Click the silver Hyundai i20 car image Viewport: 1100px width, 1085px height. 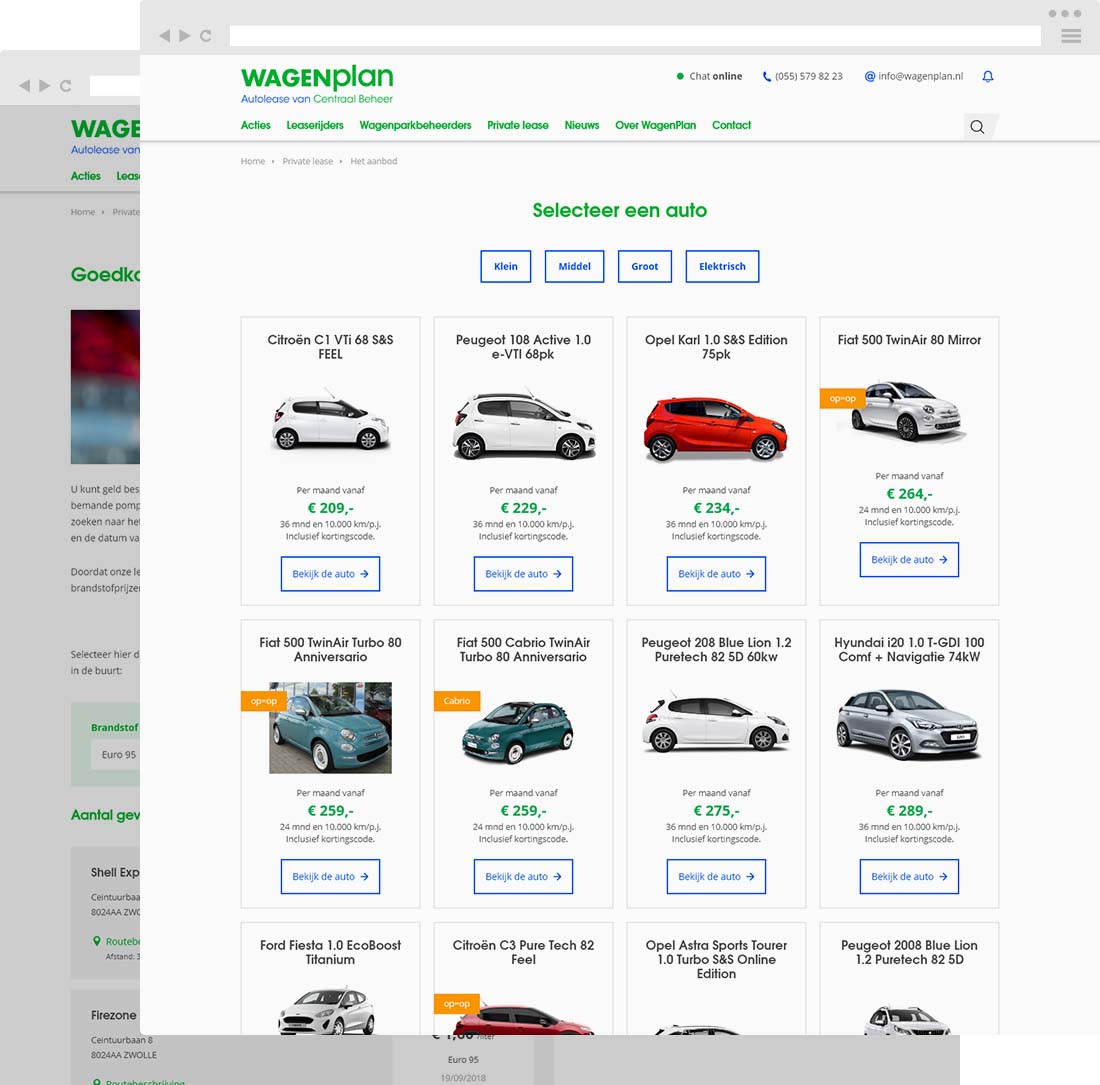[908, 725]
